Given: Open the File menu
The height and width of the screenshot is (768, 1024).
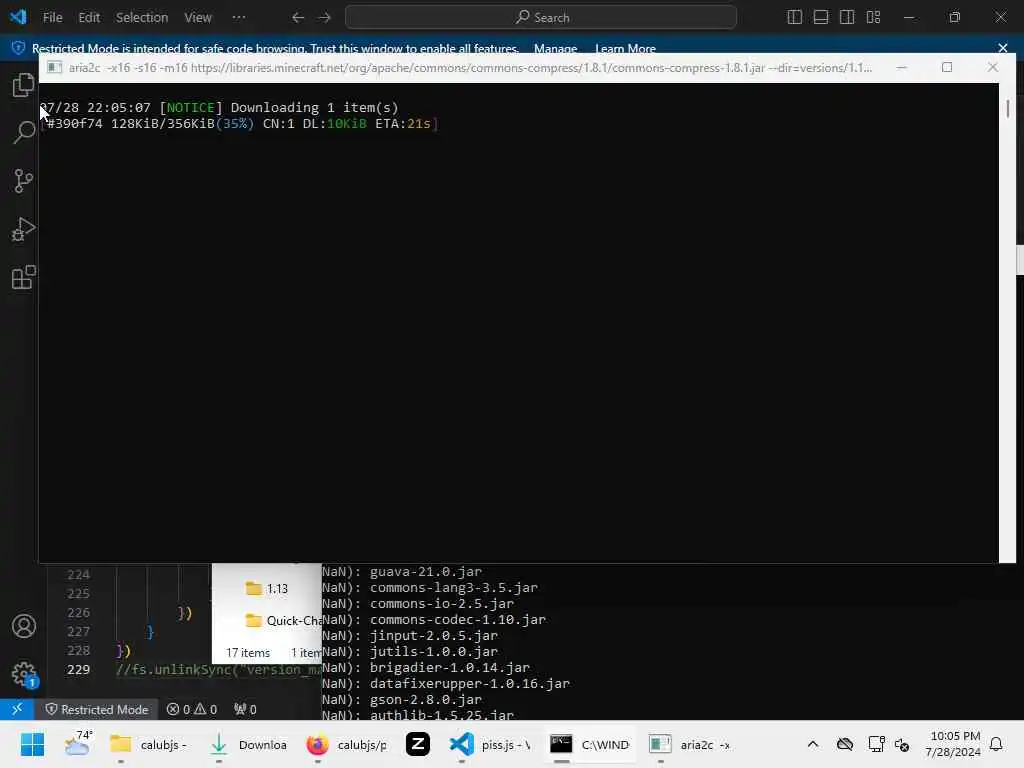Looking at the screenshot, I should 52,18.
